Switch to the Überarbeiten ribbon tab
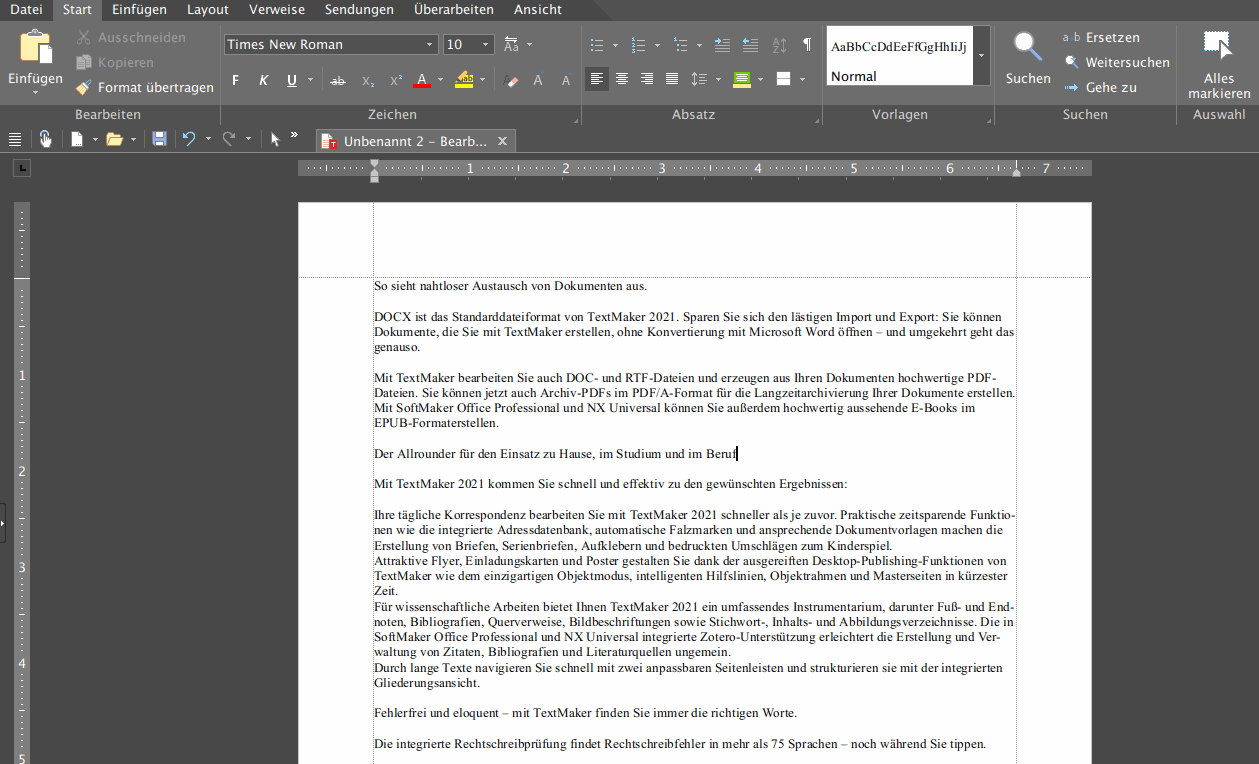 [454, 10]
